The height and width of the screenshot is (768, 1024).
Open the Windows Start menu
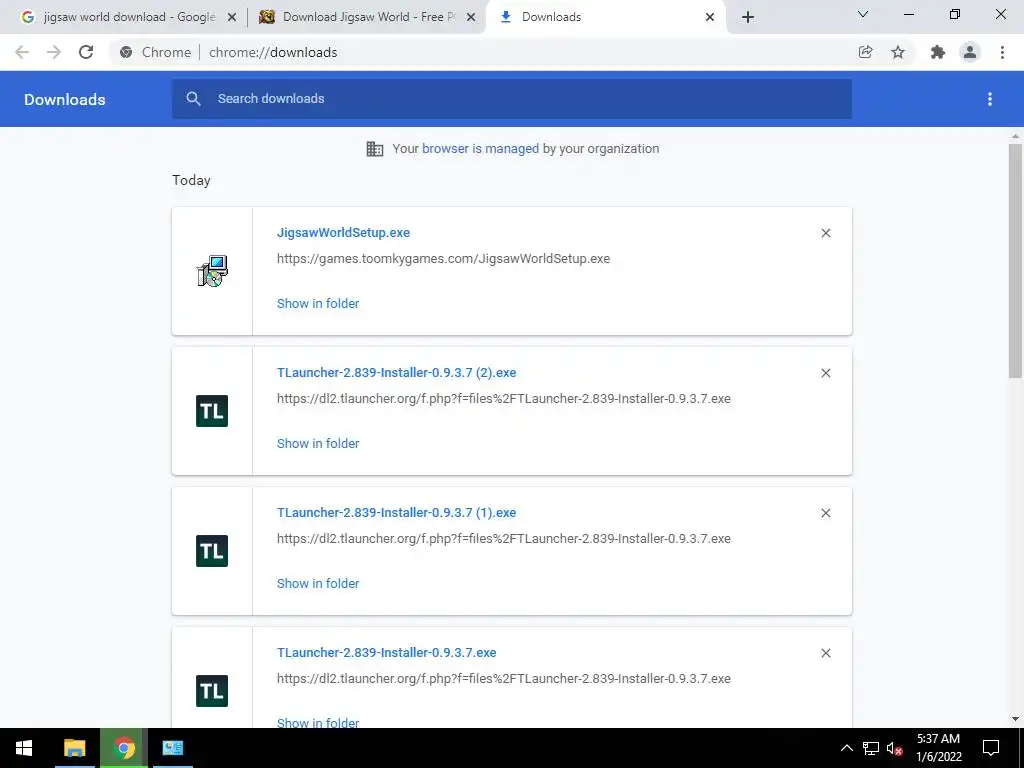coord(24,748)
